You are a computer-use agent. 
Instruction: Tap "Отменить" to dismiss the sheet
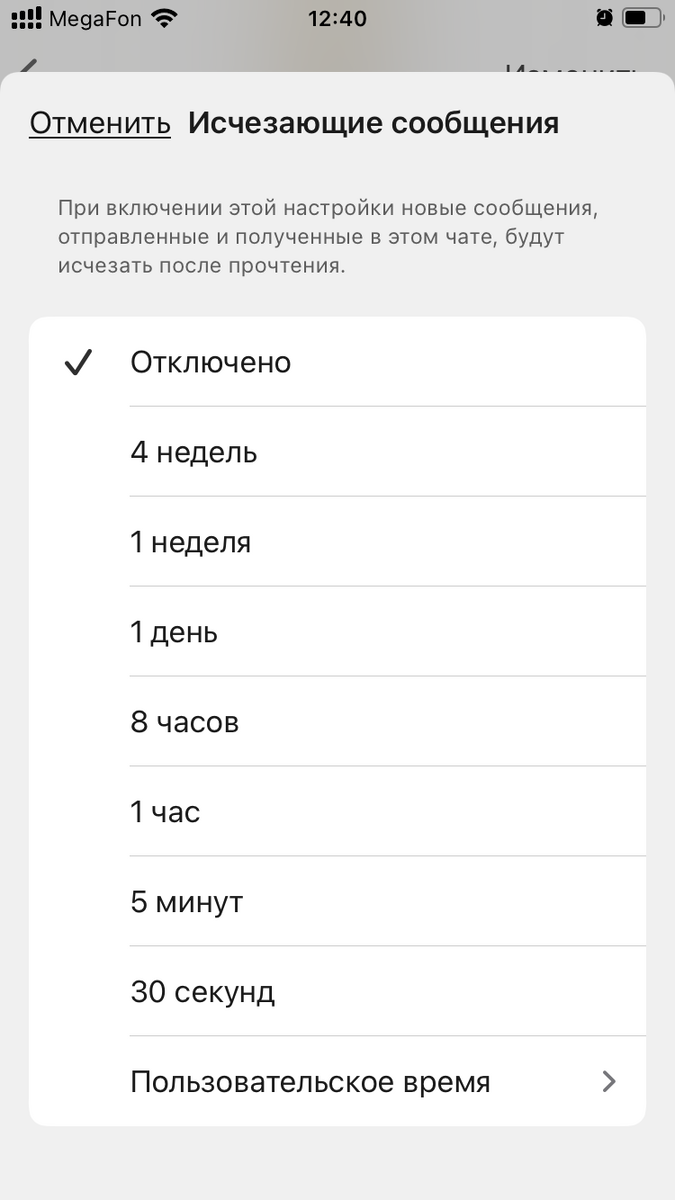point(100,121)
